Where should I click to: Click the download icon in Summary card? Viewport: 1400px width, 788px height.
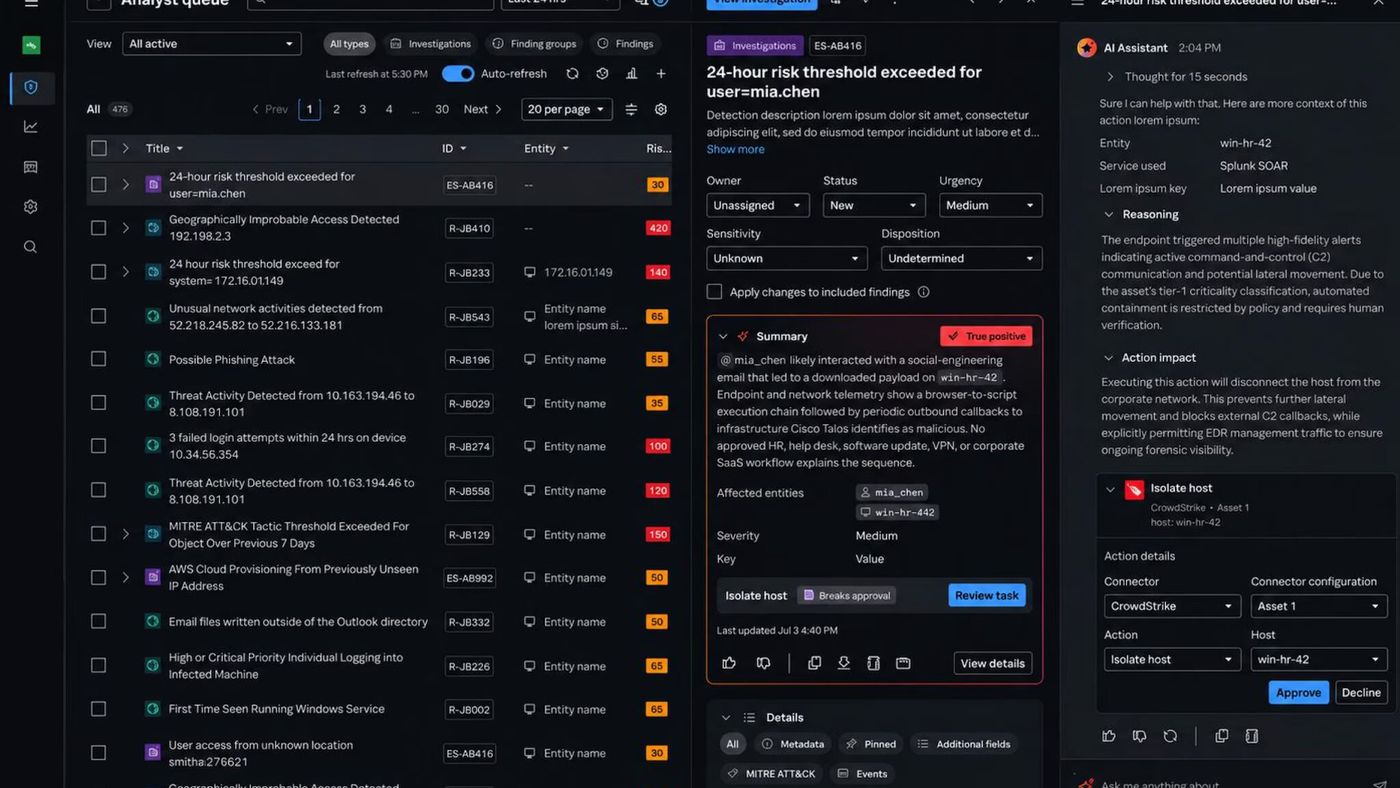(844, 663)
